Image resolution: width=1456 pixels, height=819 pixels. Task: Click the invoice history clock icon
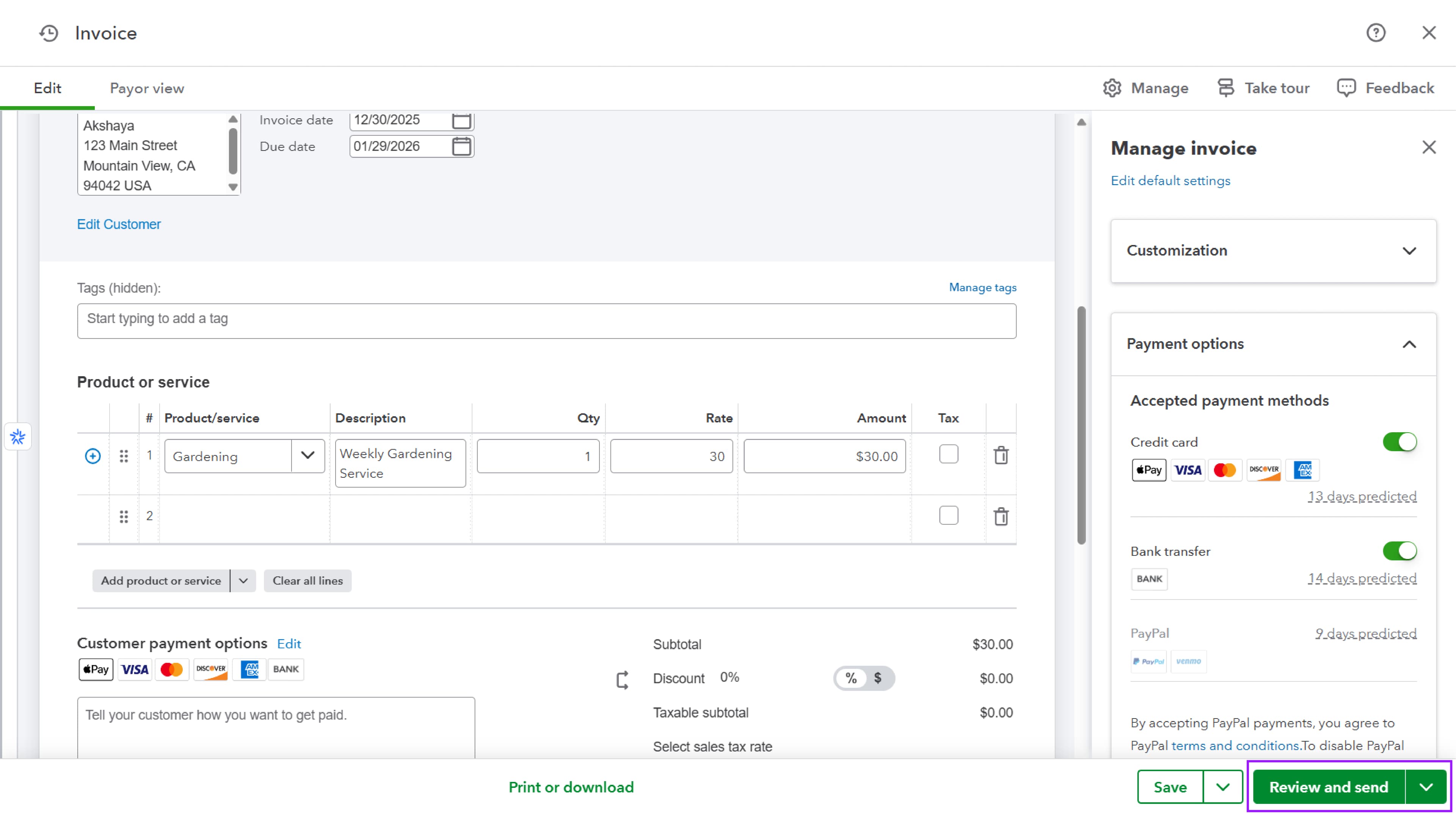[49, 33]
